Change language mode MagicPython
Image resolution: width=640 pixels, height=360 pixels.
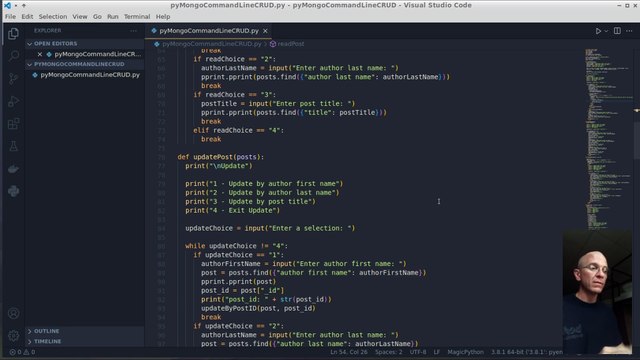click(x=465, y=352)
